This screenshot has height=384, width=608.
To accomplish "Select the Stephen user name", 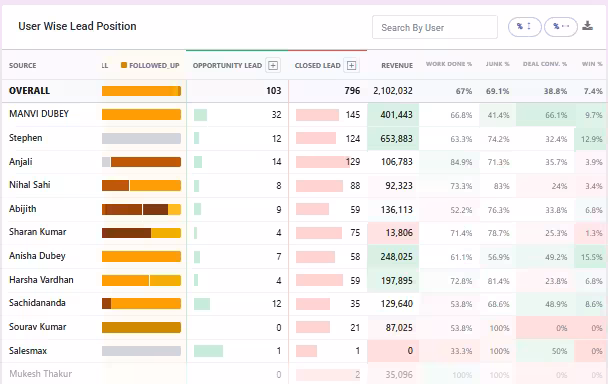I will tap(26, 138).
